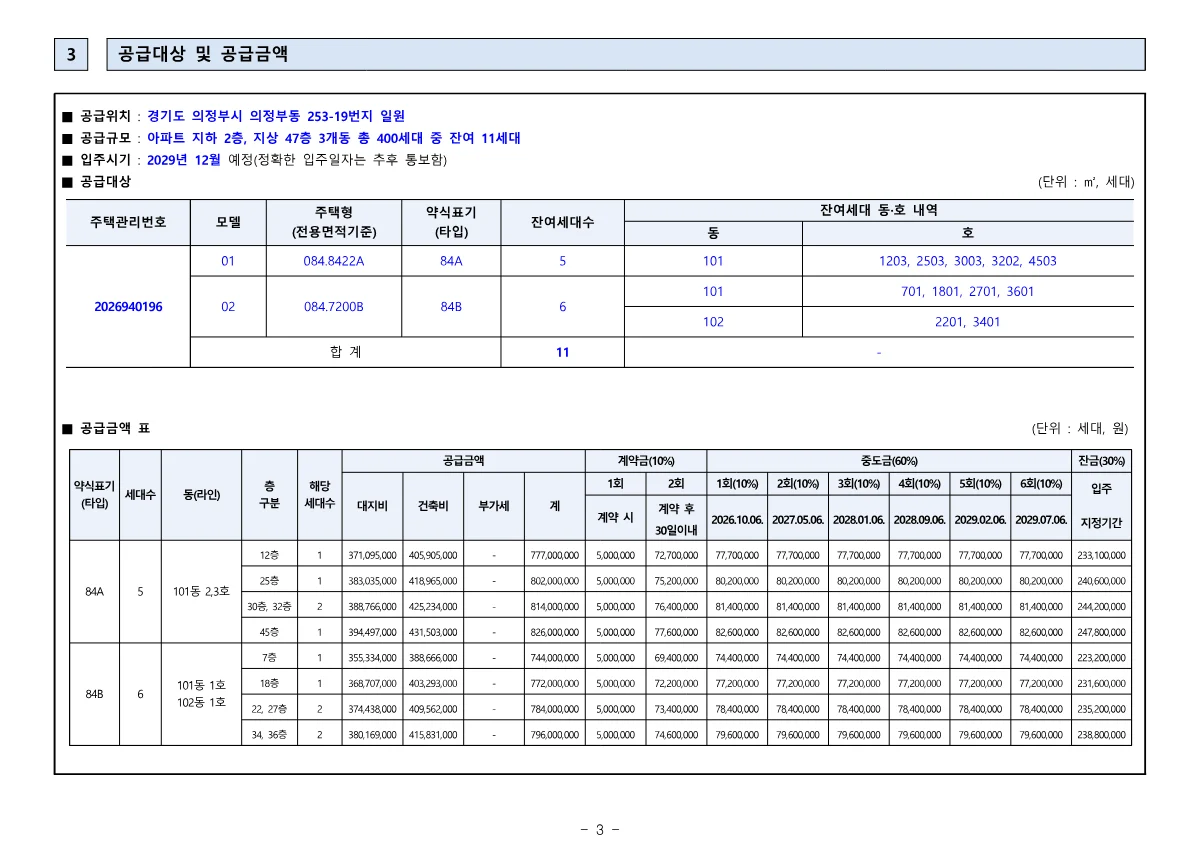Select balance amount 238,800,000

pyautogui.click(x=1101, y=734)
